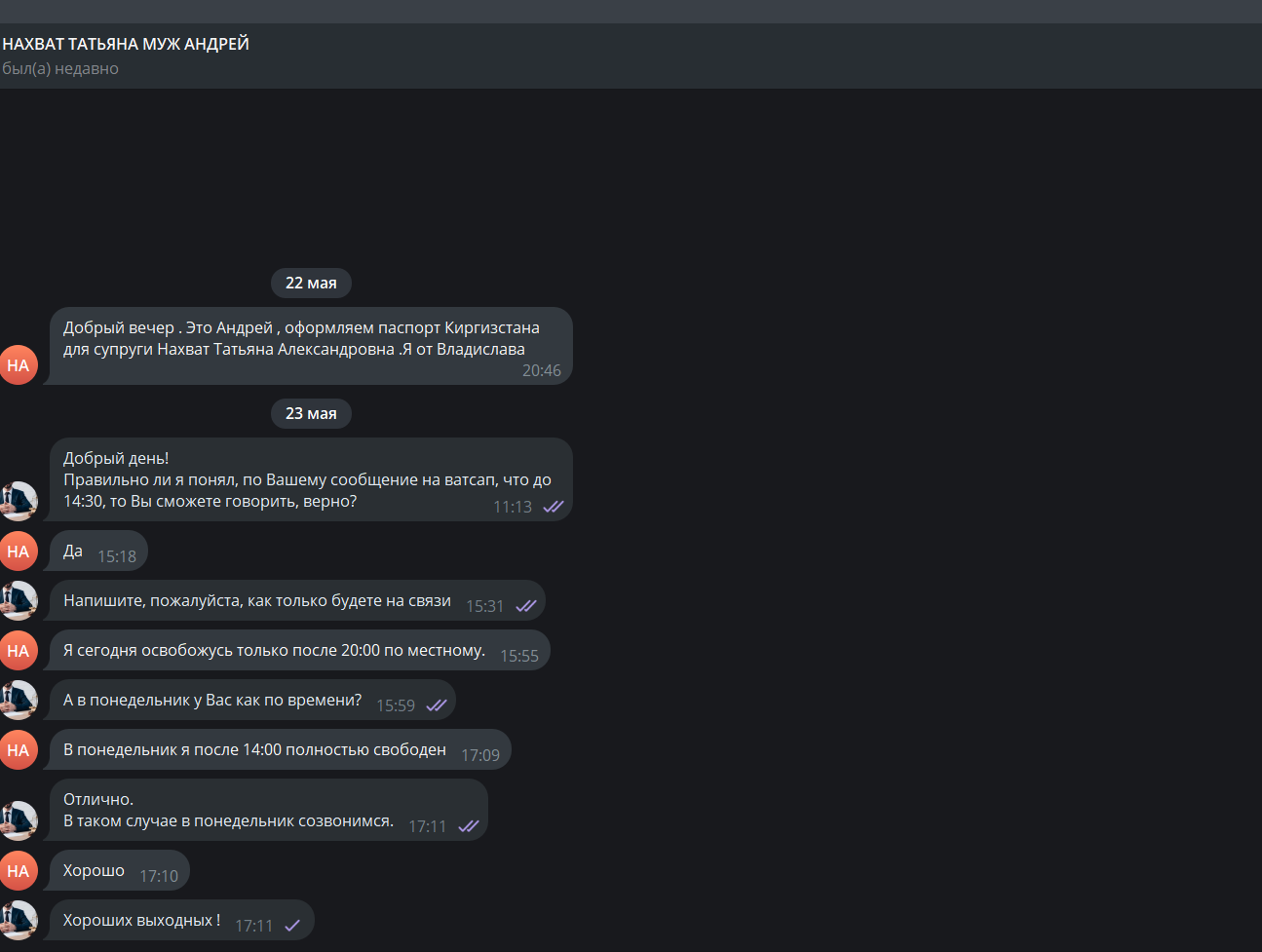The height and width of the screenshot is (952, 1262).
Task: Click read checkmarks on the 15:59 message
Action: click(437, 705)
